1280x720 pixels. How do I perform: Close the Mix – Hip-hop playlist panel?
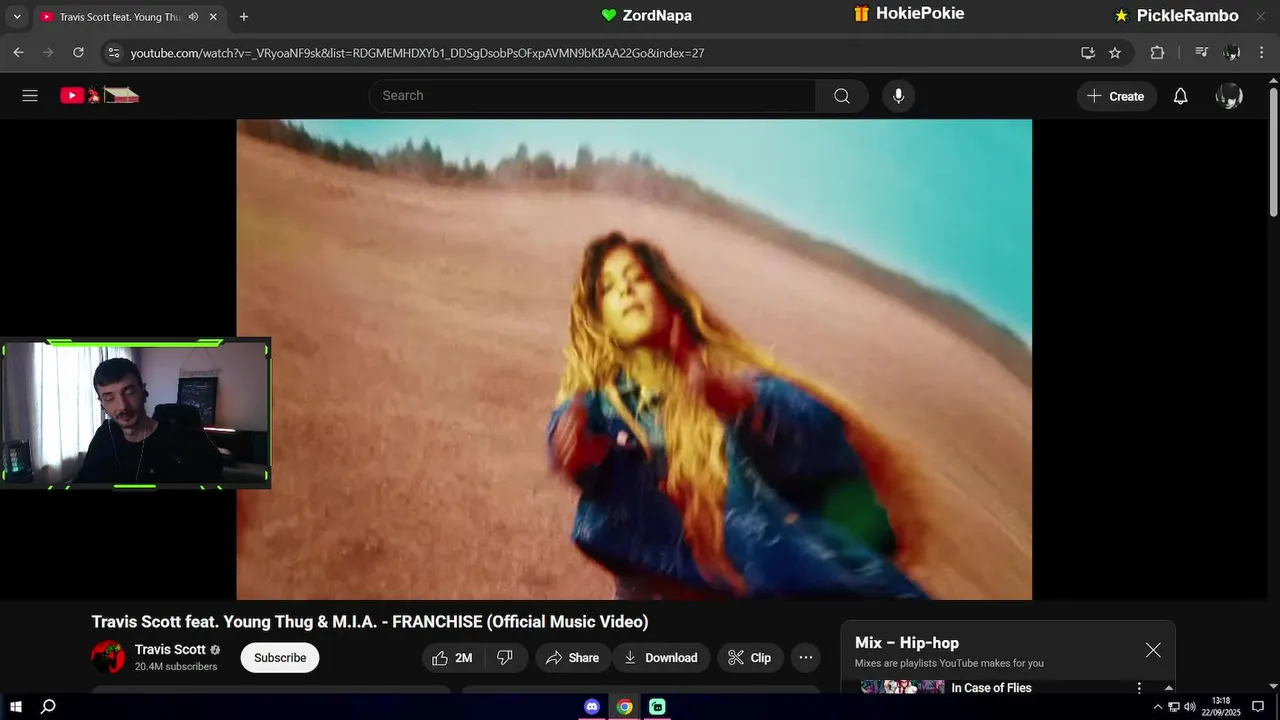pos(1153,650)
